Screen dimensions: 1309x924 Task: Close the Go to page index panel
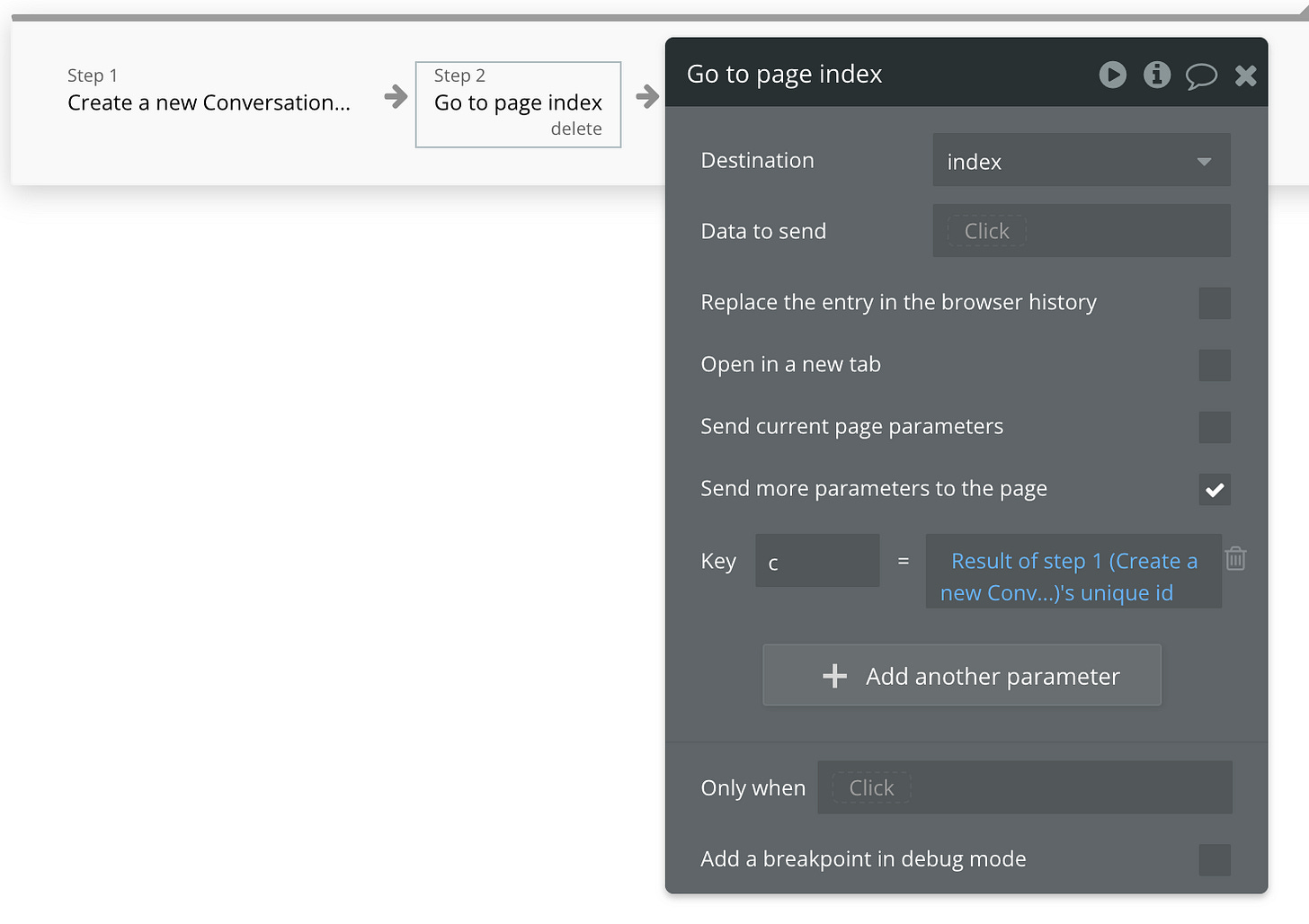[x=1245, y=76]
